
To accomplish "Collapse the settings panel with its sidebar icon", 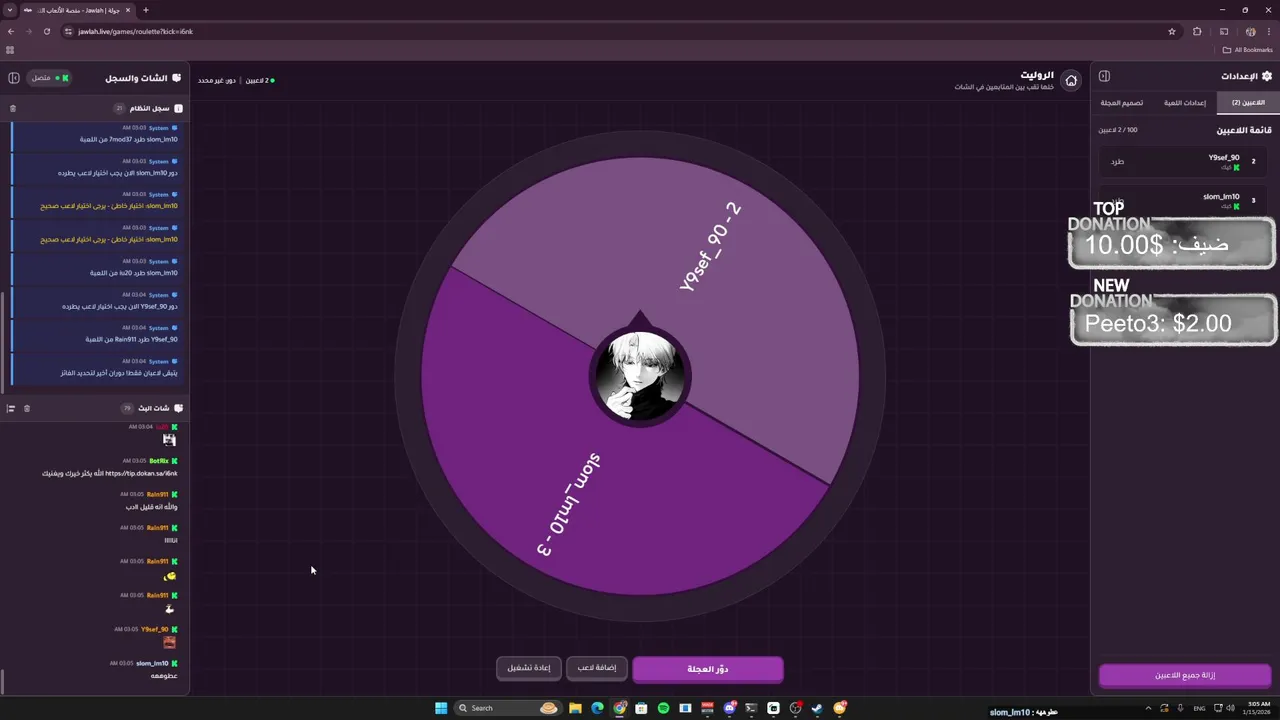I will (1104, 76).
